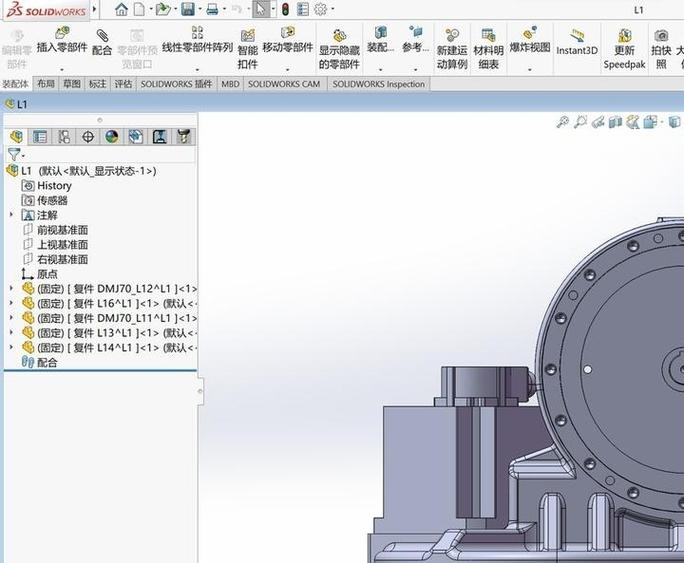Click Exploded View (爆炸视图)
This screenshot has height=563, width=684.
click(x=530, y=40)
